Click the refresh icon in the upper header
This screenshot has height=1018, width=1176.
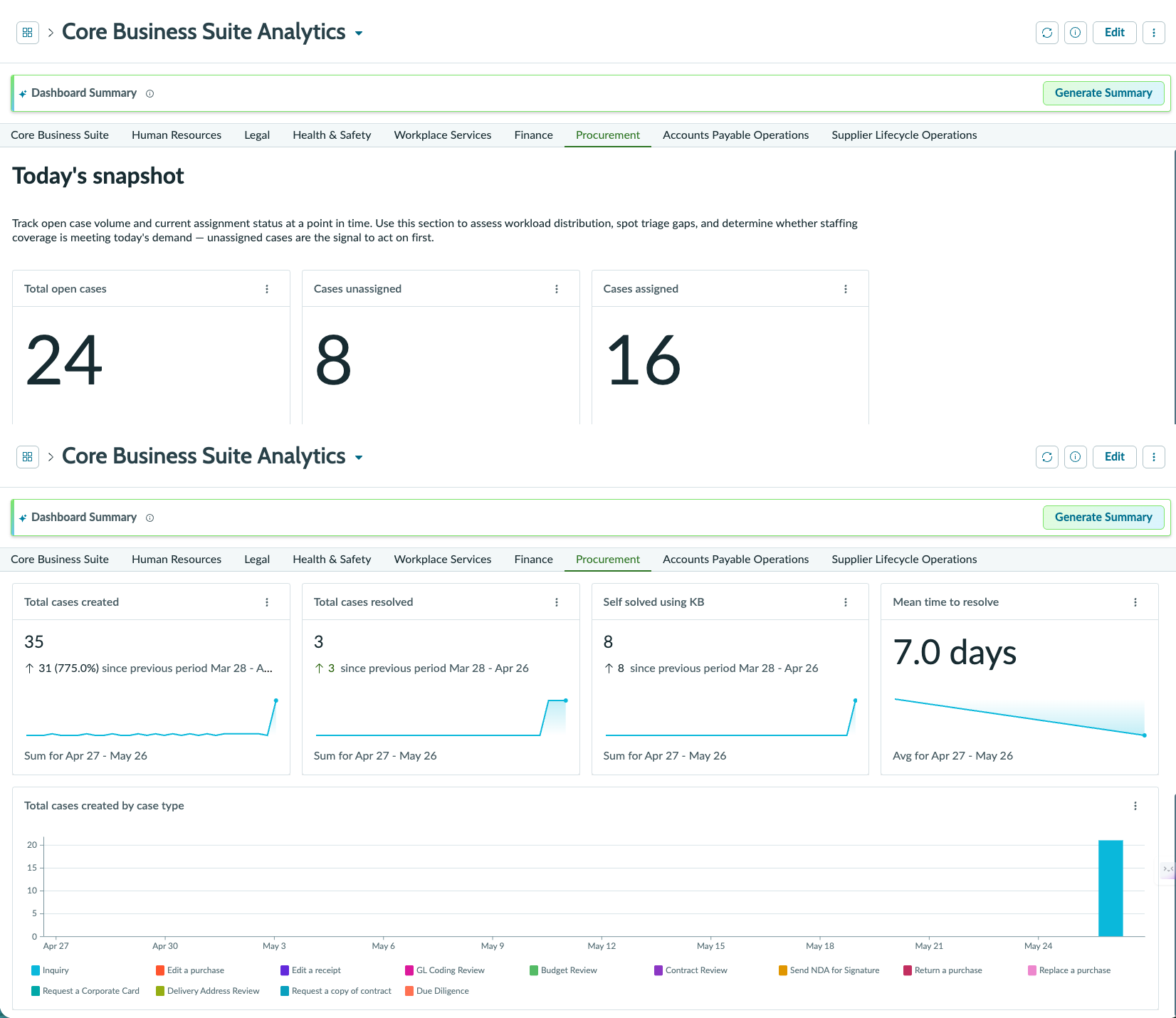(1047, 33)
